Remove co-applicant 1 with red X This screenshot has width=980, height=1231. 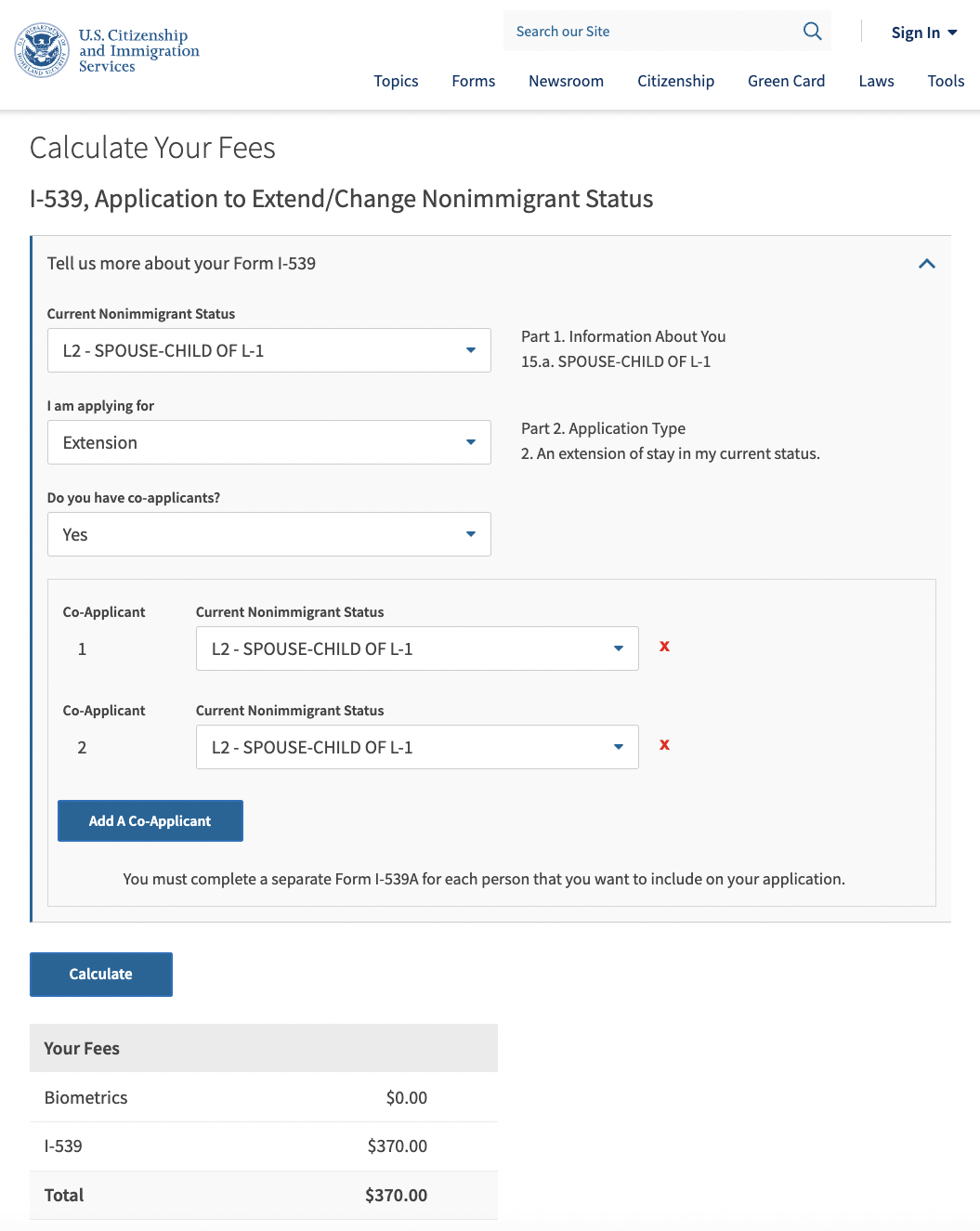click(x=664, y=647)
